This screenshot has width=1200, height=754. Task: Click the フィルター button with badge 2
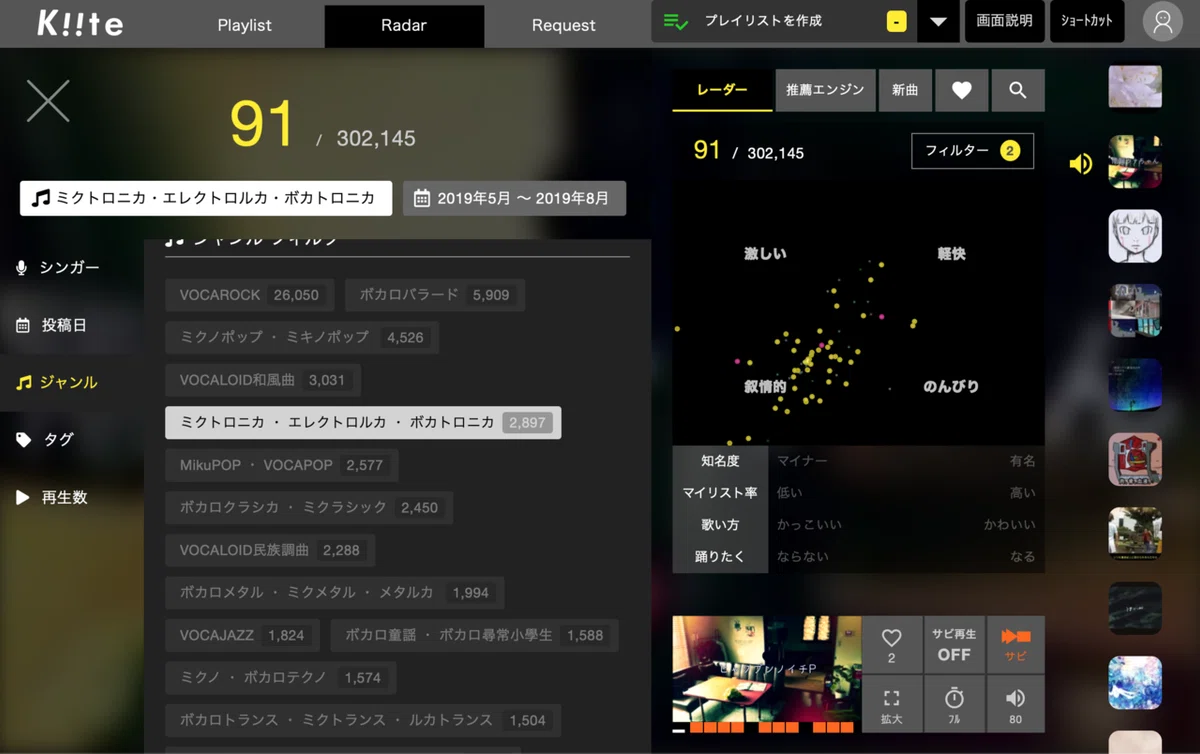coord(972,151)
